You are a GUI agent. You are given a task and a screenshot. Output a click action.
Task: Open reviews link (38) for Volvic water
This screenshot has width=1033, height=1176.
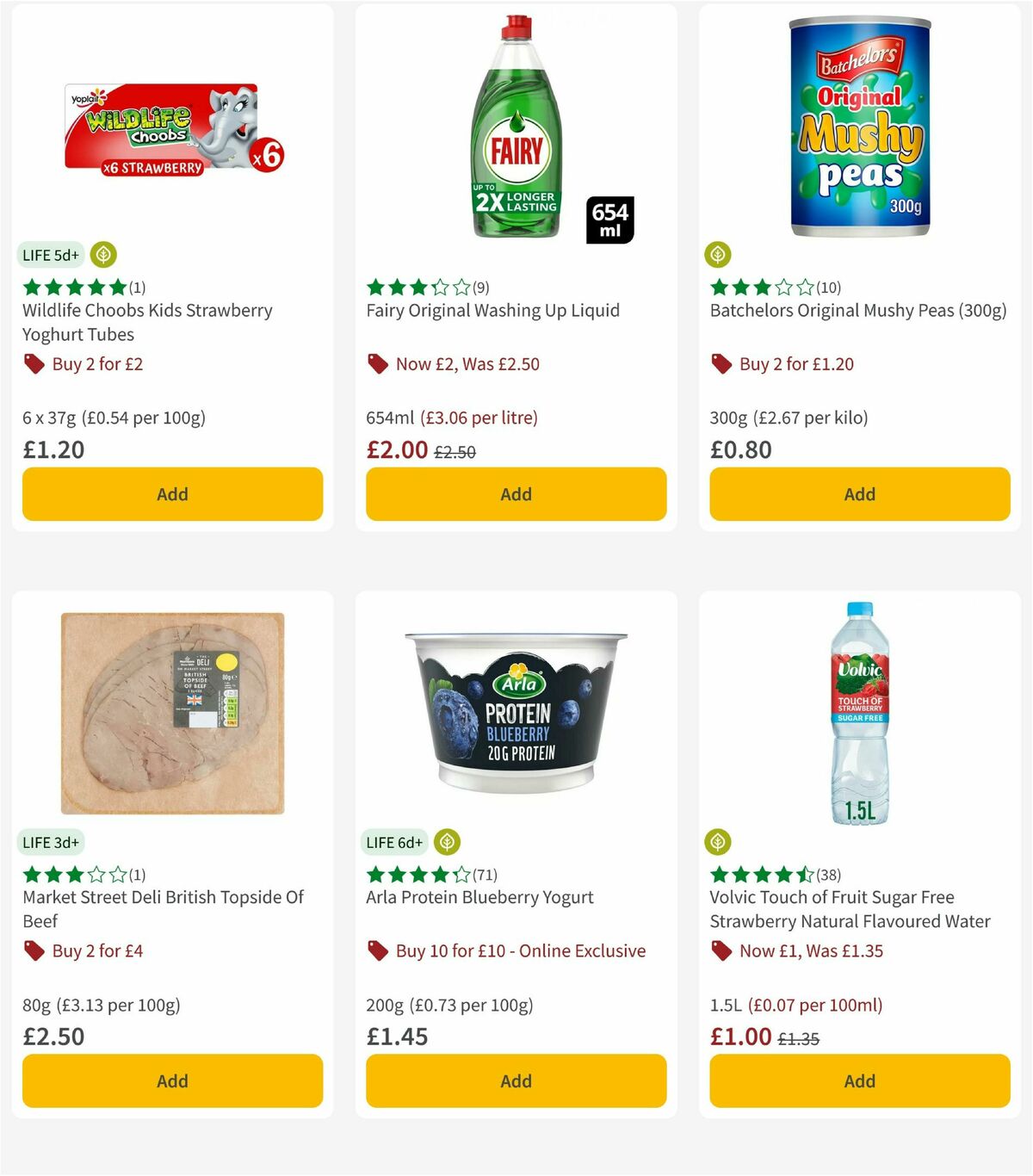click(x=828, y=874)
